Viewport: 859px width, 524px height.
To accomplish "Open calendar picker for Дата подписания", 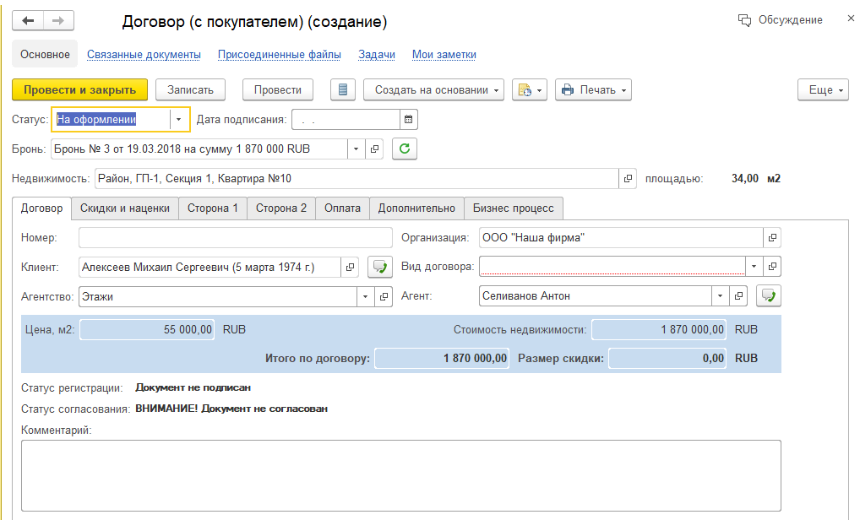I will pos(408,119).
